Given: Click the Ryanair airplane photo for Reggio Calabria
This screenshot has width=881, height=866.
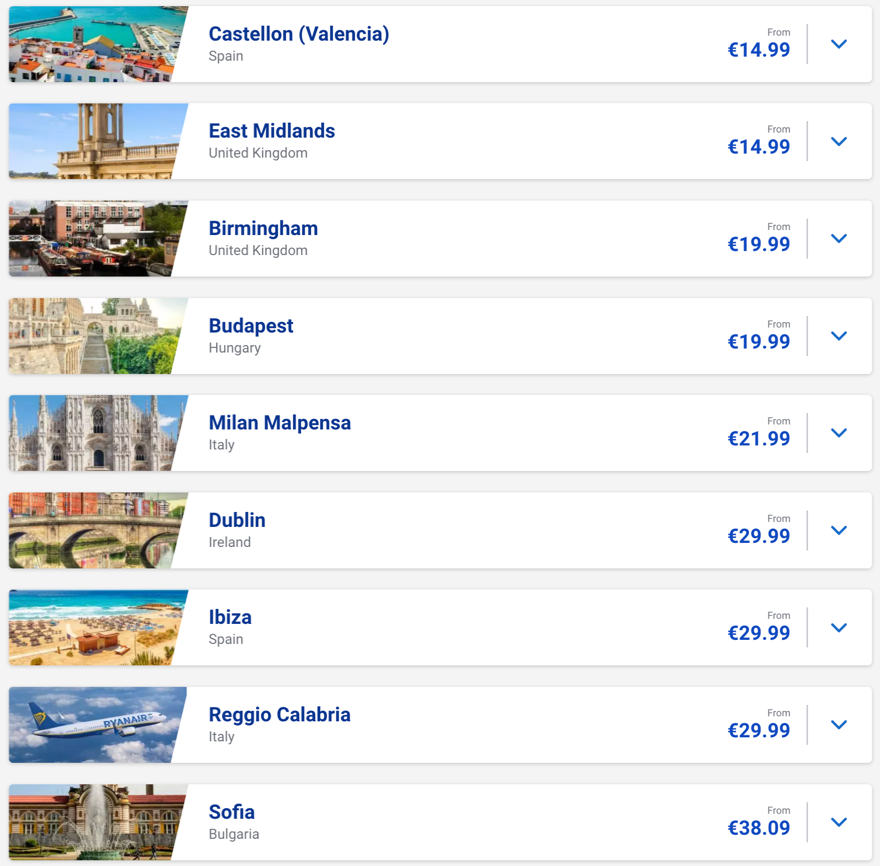Looking at the screenshot, I should [95, 724].
